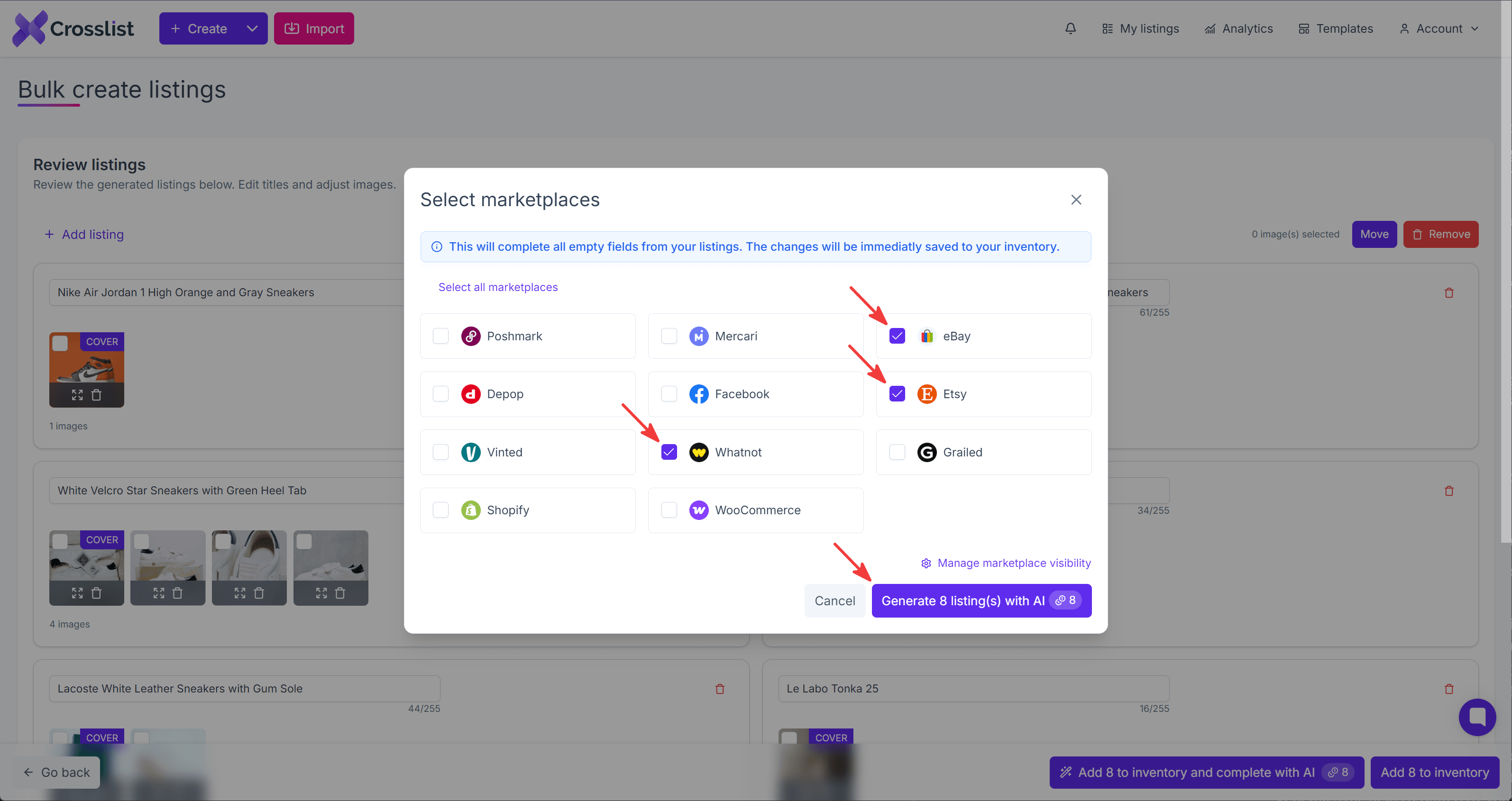Check the Grailed checkbox
The image size is (1512, 801).
coord(897,452)
